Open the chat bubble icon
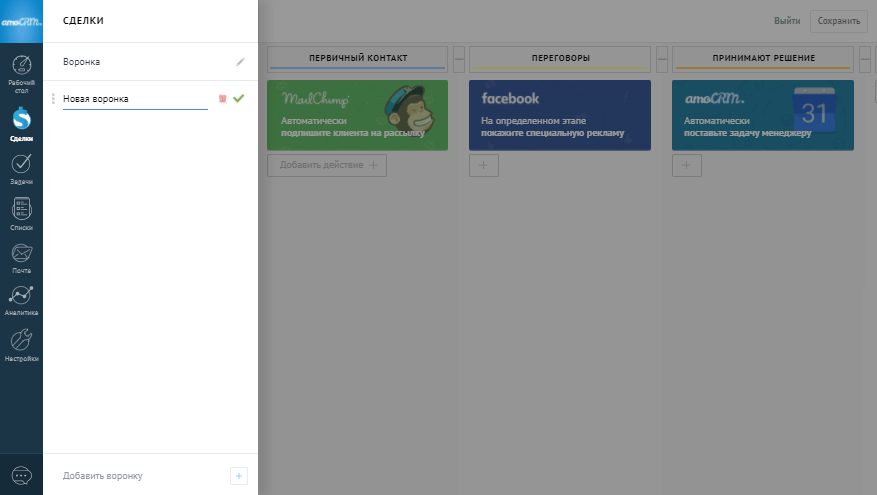 21,475
